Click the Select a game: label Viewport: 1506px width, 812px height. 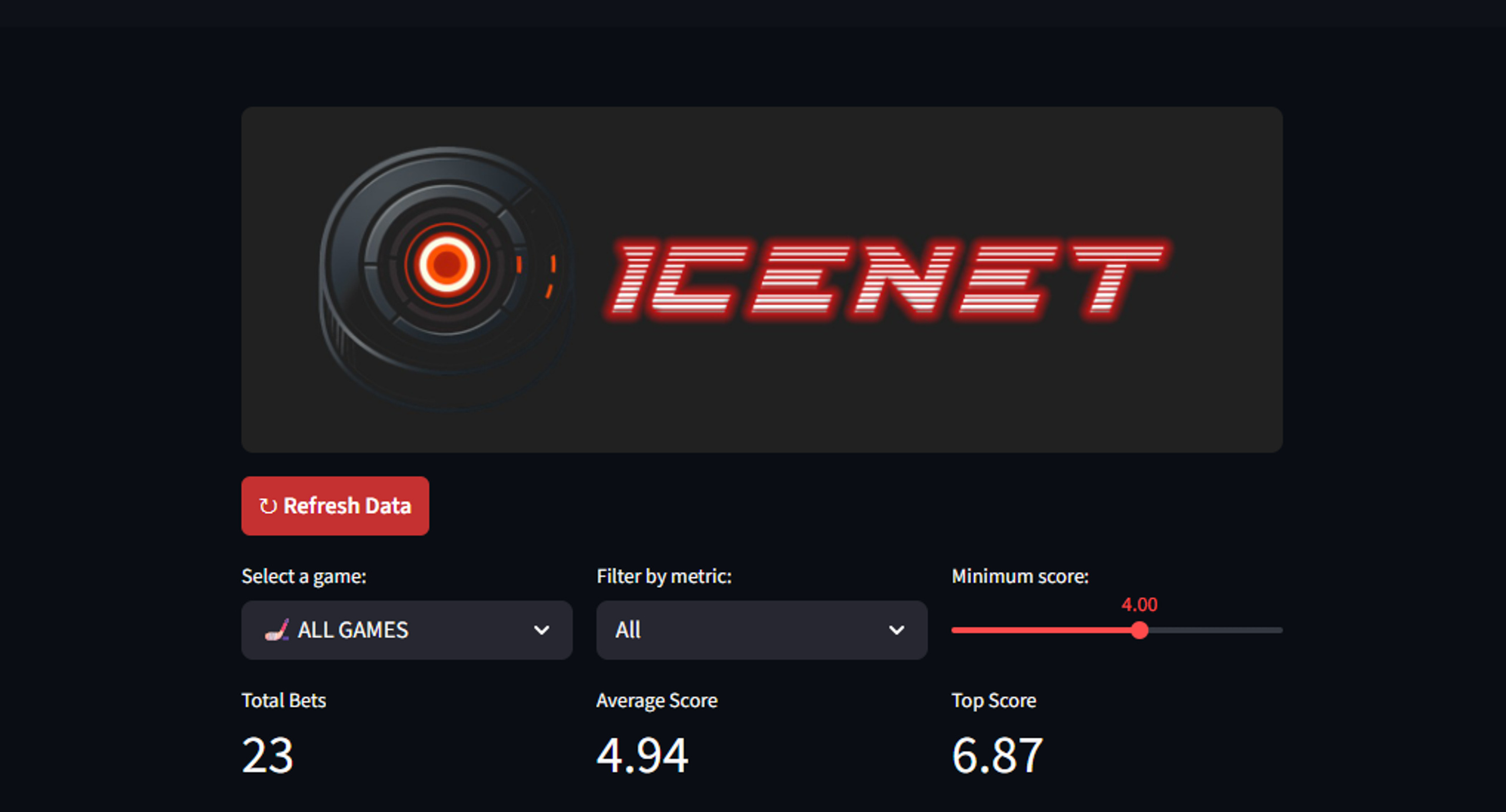(x=304, y=576)
